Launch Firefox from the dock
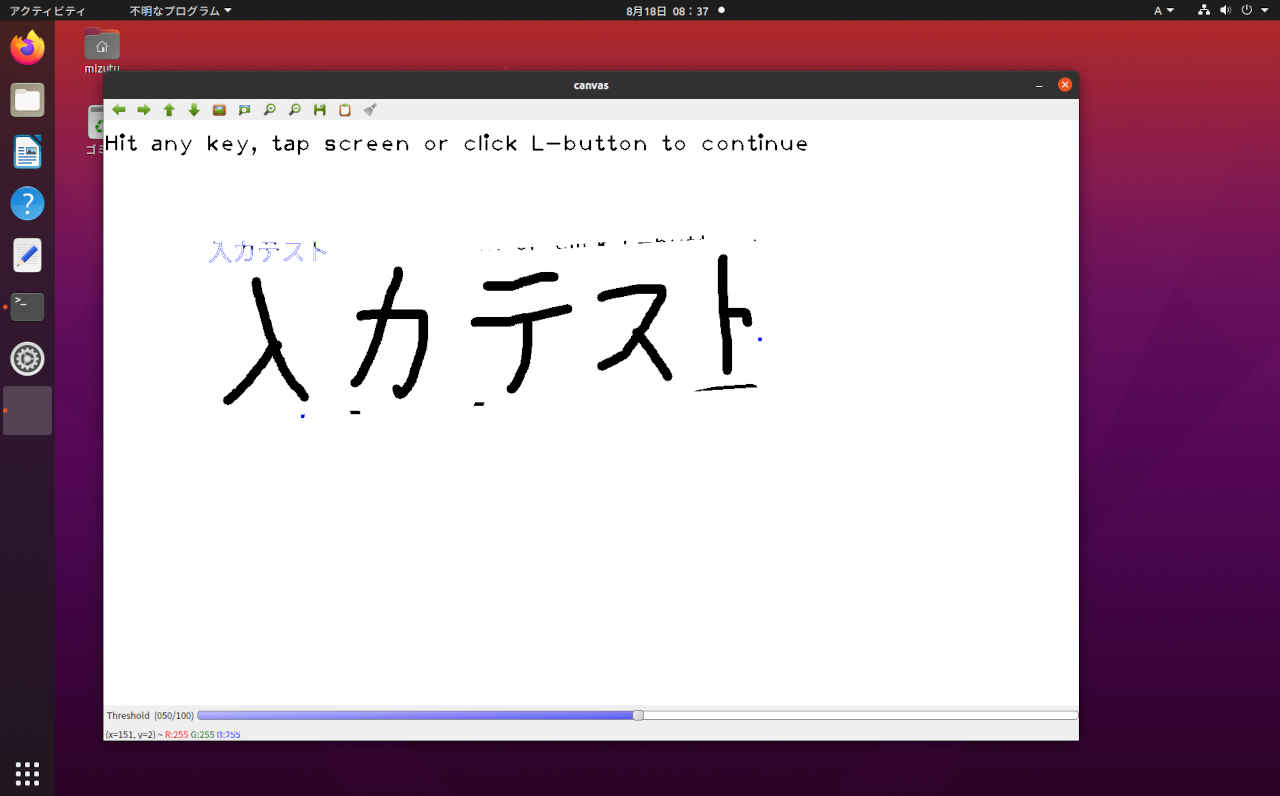Viewport: 1280px width, 796px height. [26, 47]
